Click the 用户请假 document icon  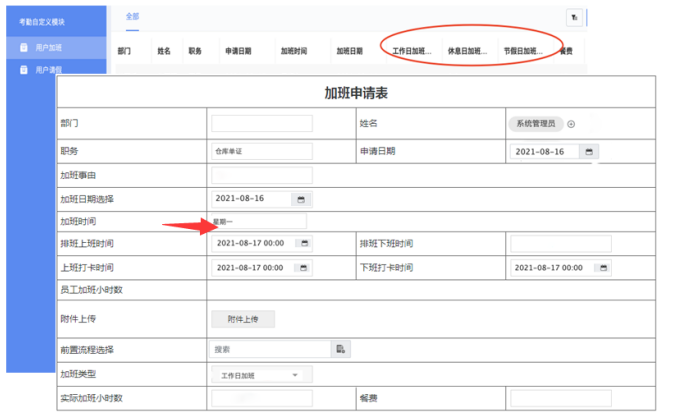tap(24, 70)
